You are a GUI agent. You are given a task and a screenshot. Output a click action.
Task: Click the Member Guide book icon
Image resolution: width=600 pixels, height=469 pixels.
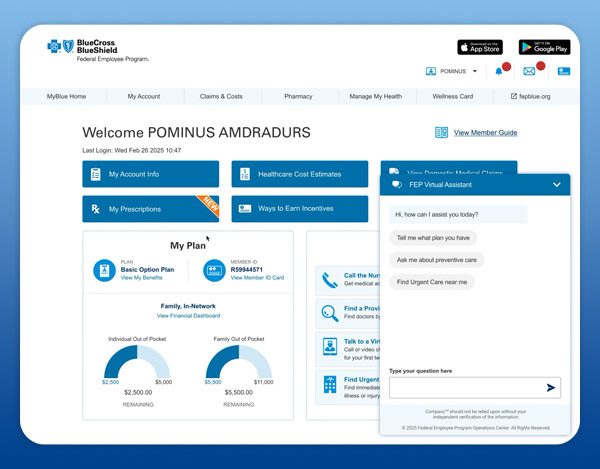click(x=441, y=132)
